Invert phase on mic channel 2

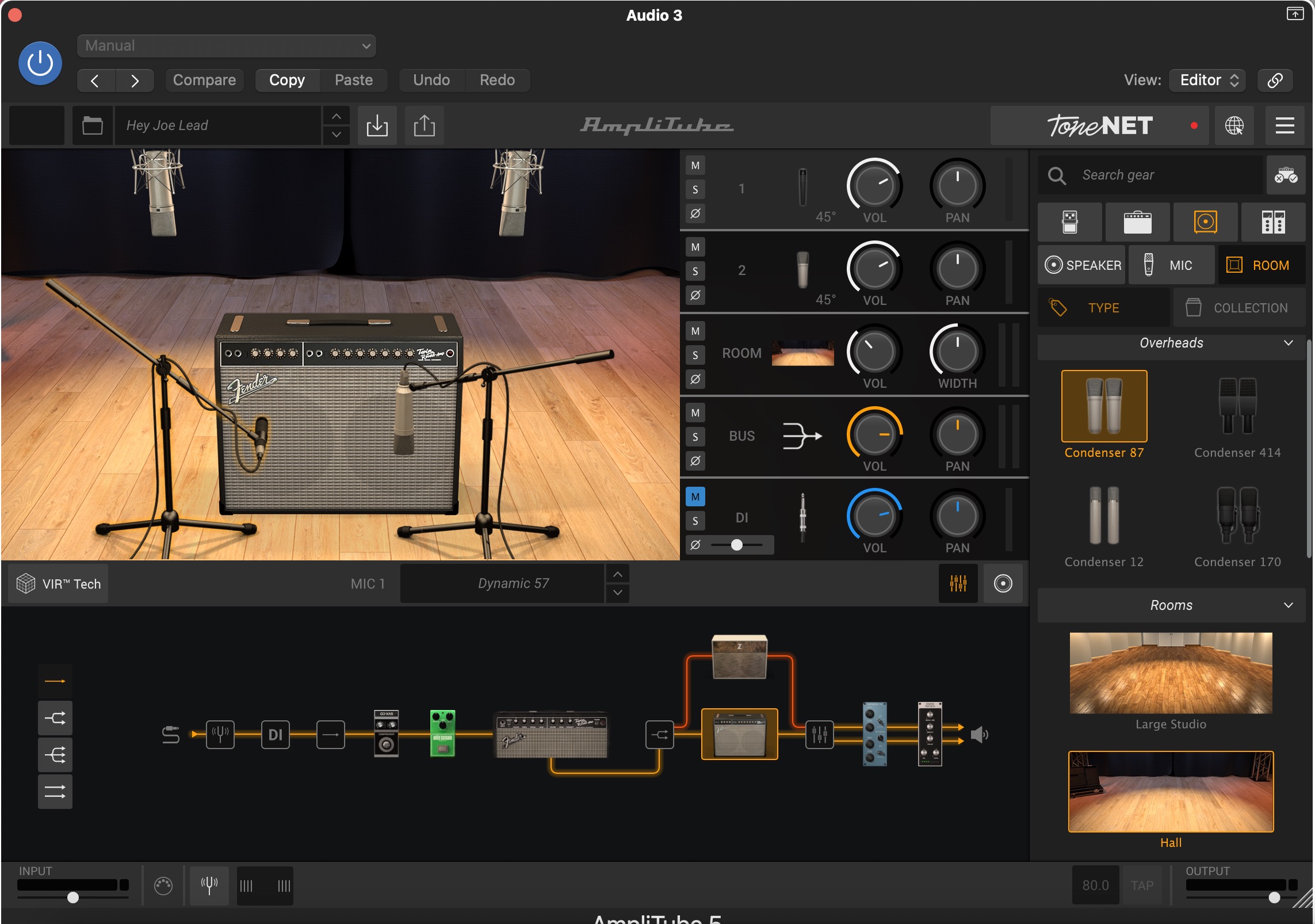click(695, 295)
